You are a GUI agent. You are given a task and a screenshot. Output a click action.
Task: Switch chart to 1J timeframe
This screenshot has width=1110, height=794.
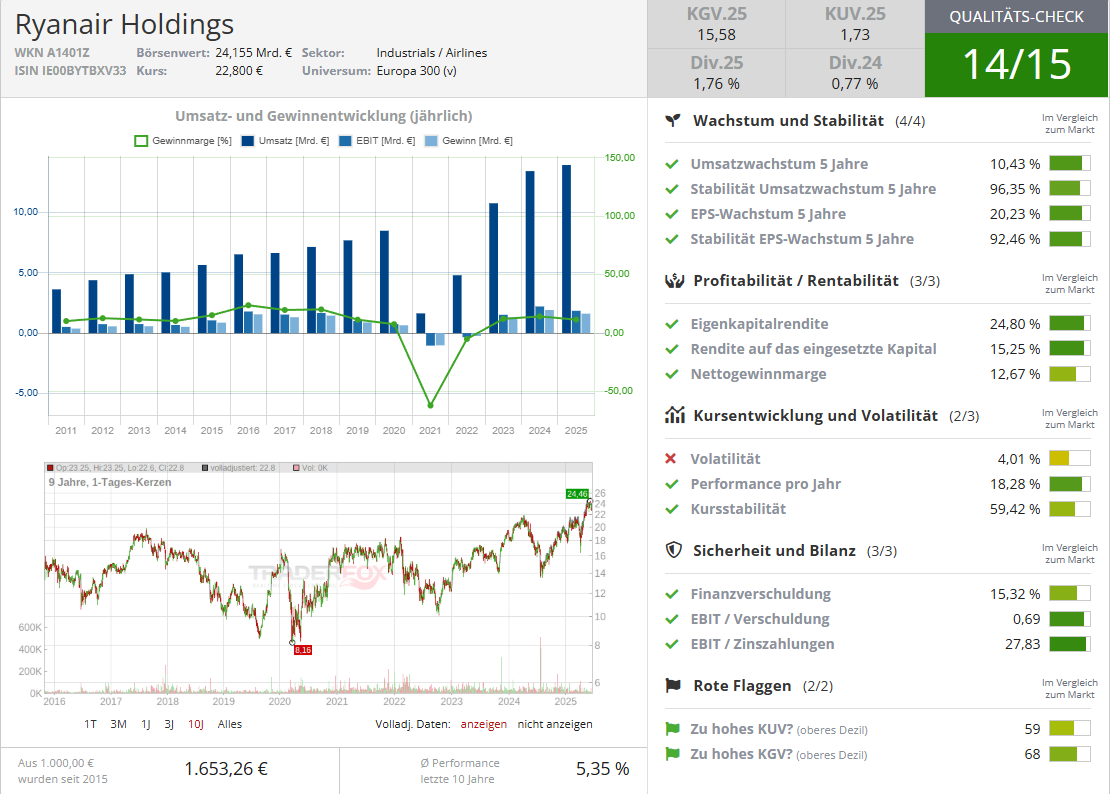tap(146, 724)
